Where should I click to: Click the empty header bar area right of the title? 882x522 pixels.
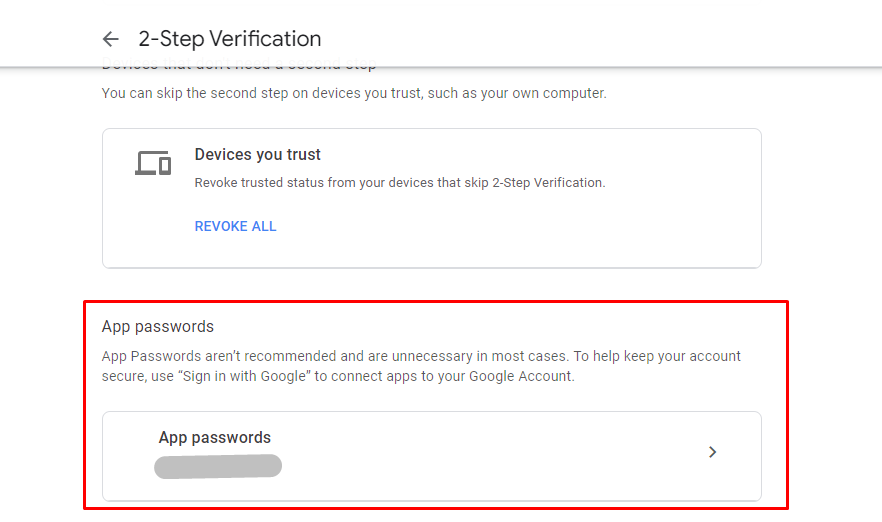coord(600,39)
